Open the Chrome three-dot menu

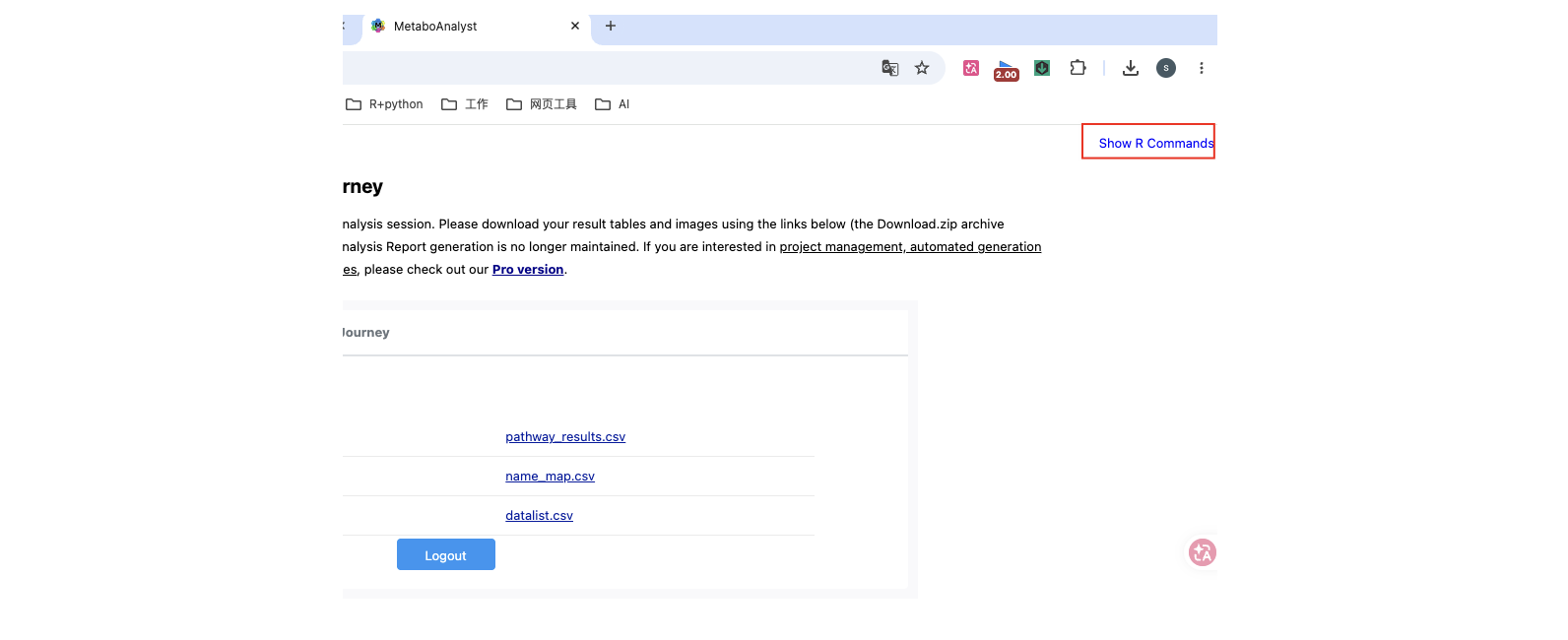pyautogui.click(x=1201, y=68)
